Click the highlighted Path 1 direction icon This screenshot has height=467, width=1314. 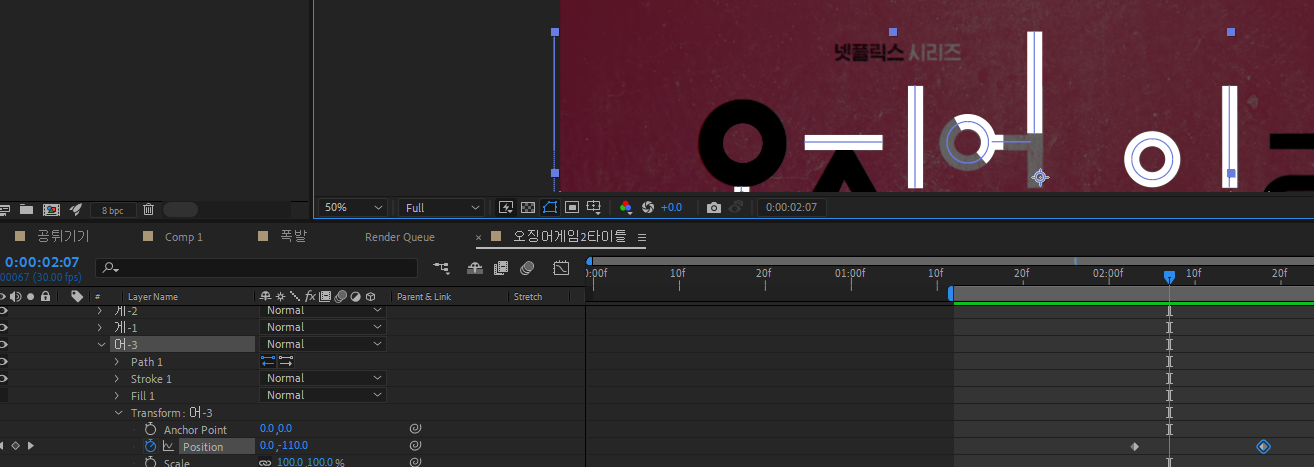268,361
